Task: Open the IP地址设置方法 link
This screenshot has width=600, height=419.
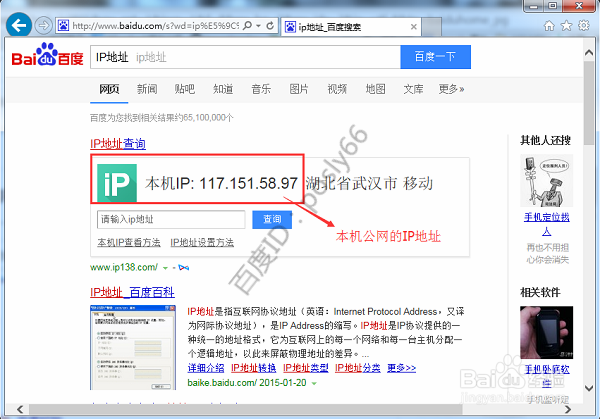Action: click(x=202, y=242)
